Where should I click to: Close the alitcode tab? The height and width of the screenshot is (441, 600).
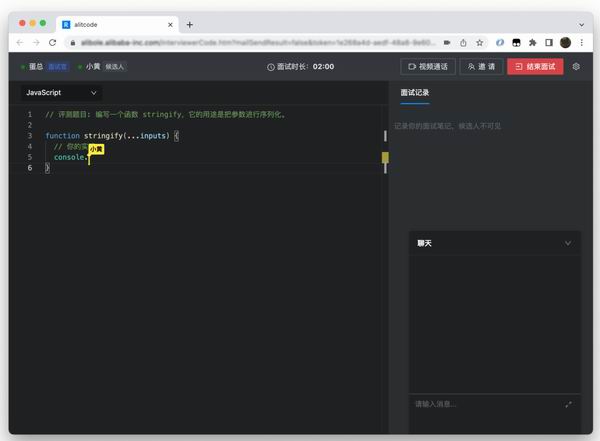[170, 25]
